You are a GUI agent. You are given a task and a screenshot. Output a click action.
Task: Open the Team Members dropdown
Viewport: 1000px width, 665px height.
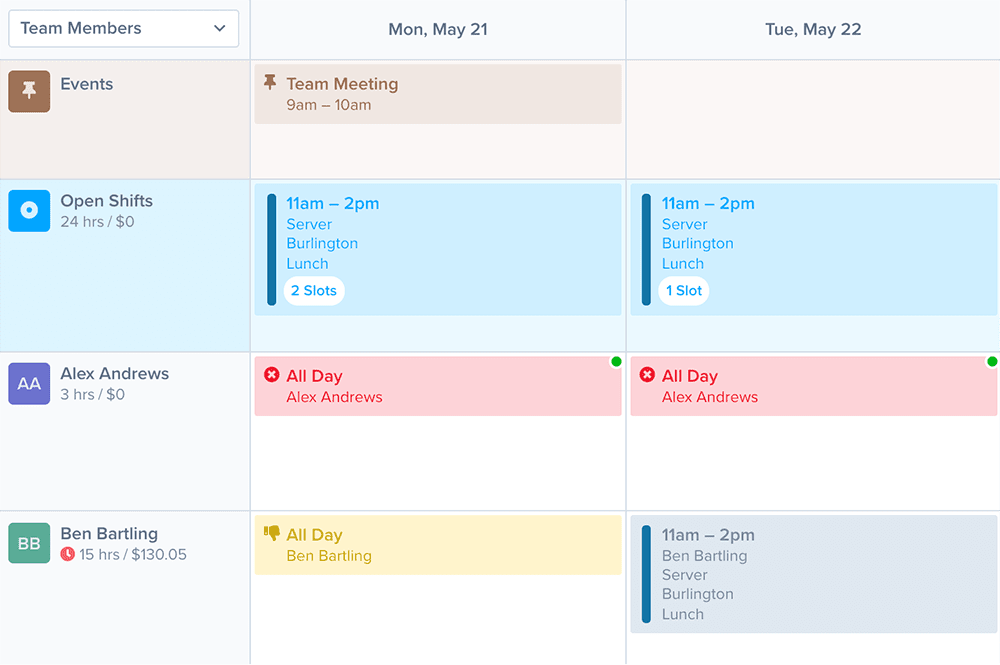tap(123, 28)
